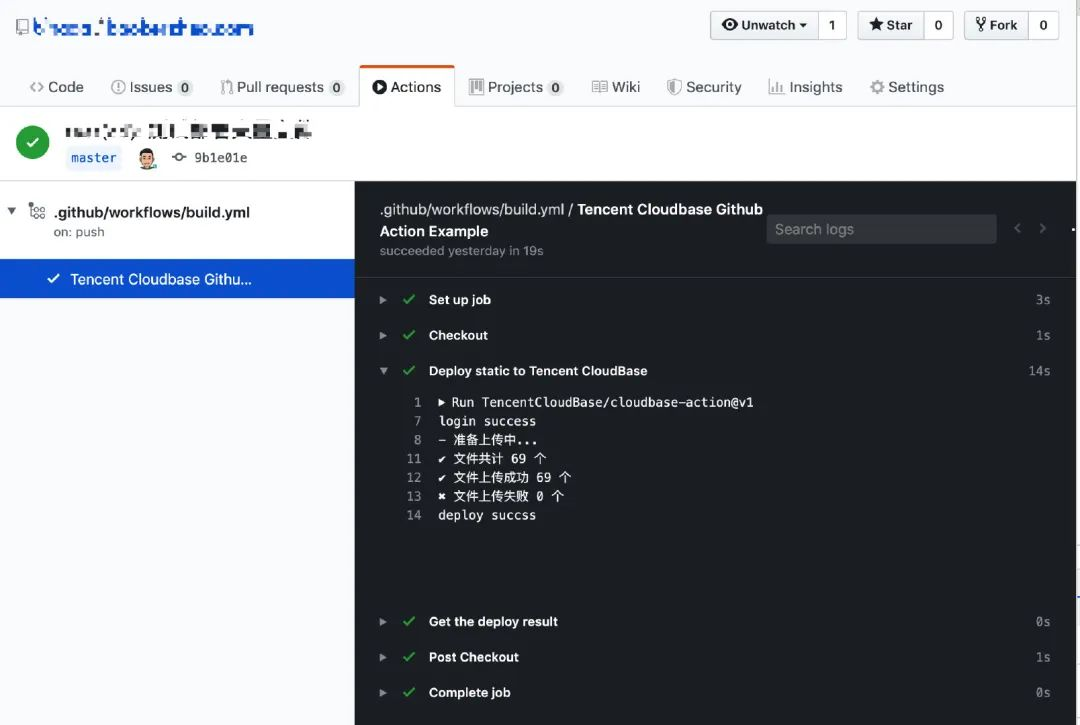Click the login success log line
Image resolution: width=1080 pixels, height=725 pixels.
point(487,421)
